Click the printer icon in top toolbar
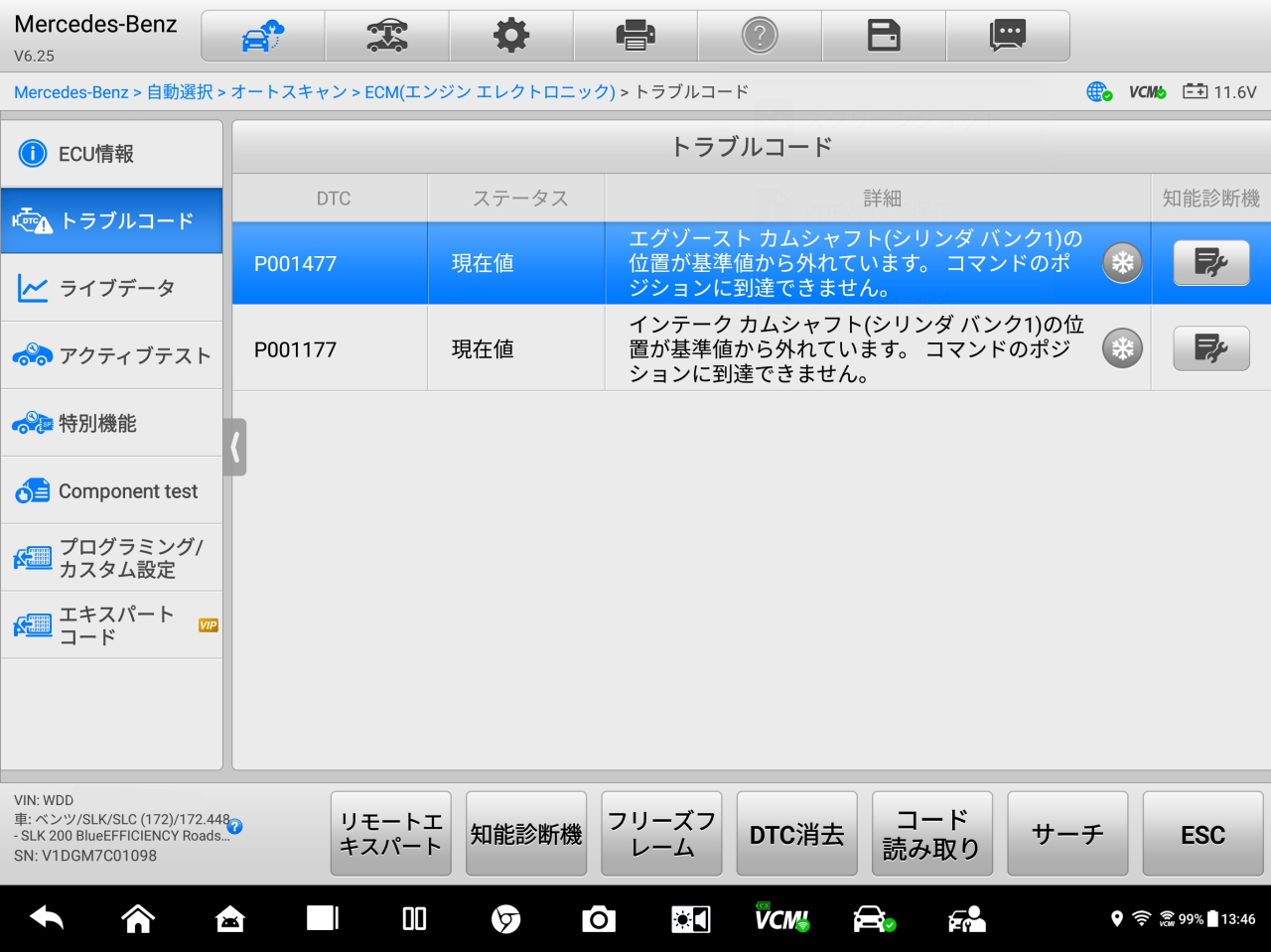Image resolution: width=1271 pixels, height=952 pixels. point(635,37)
